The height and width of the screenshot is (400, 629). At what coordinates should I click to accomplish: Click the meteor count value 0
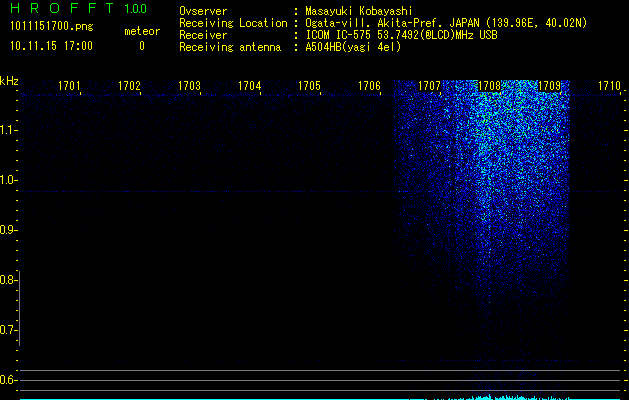click(x=142, y=46)
